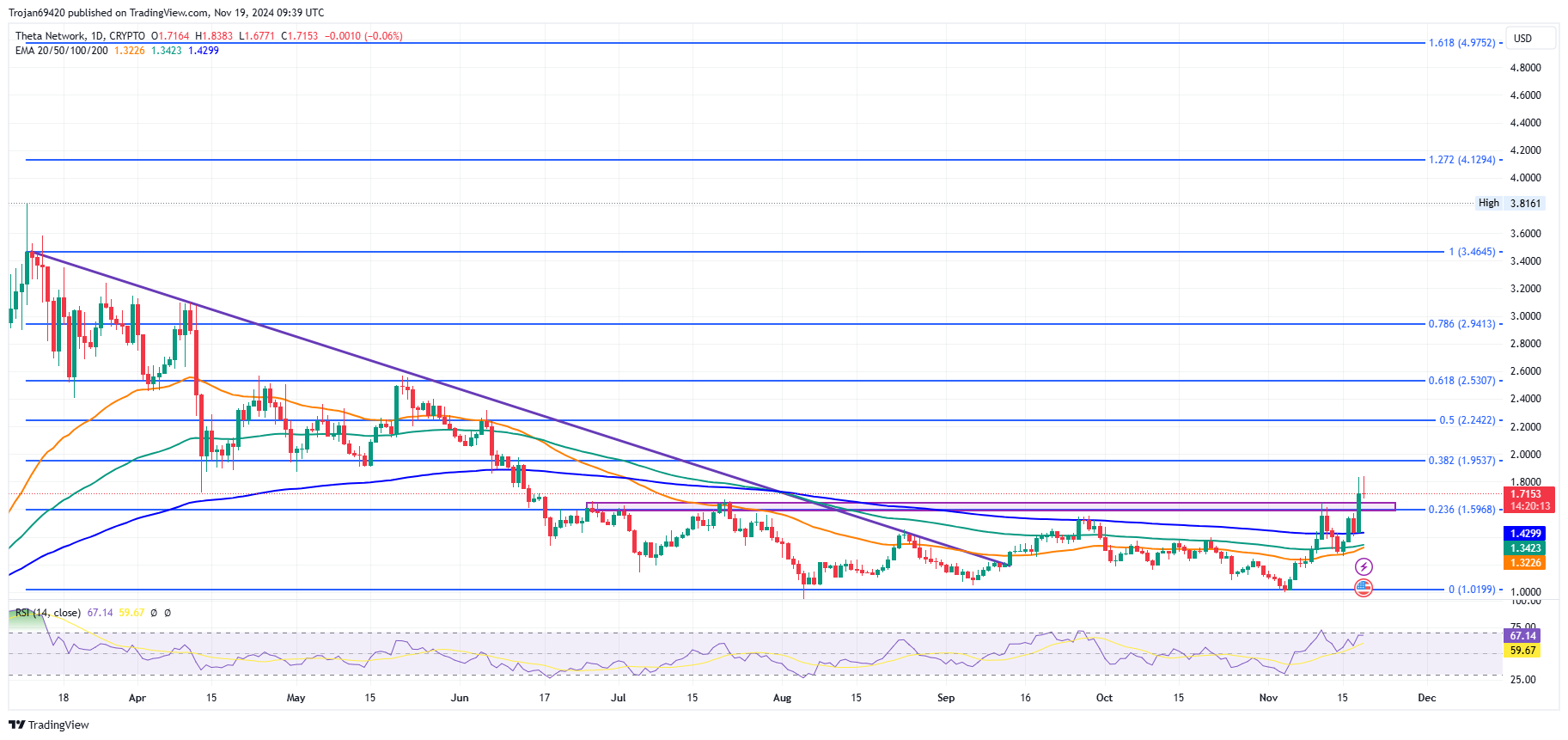Image resolution: width=1568 pixels, height=740 pixels.
Task: Select the 1.618 (4.9752) Fibonacci level label
Action: pyautogui.click(x=1461, y=42)
